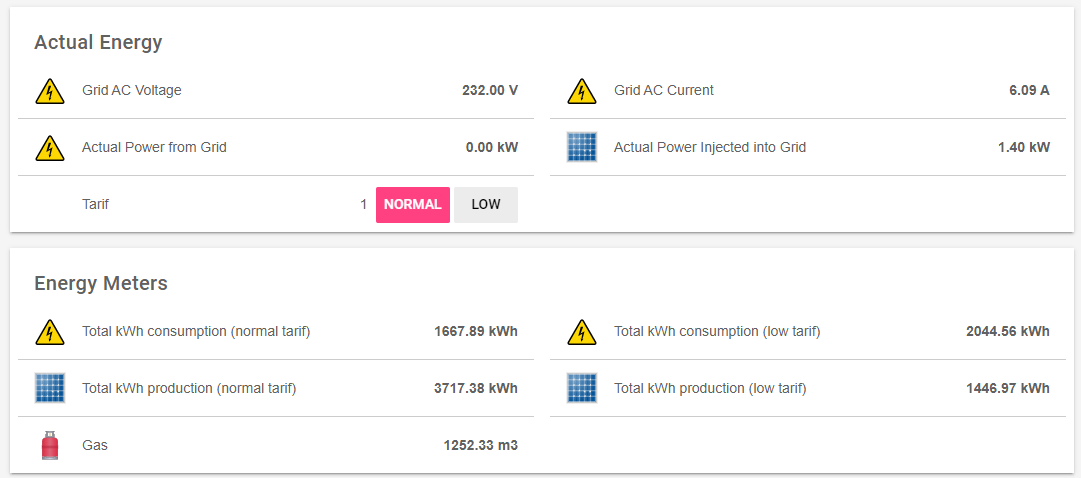Switch tarif to LOW
The width and height of the screenshot is (1081, 478).
(486, 205)
